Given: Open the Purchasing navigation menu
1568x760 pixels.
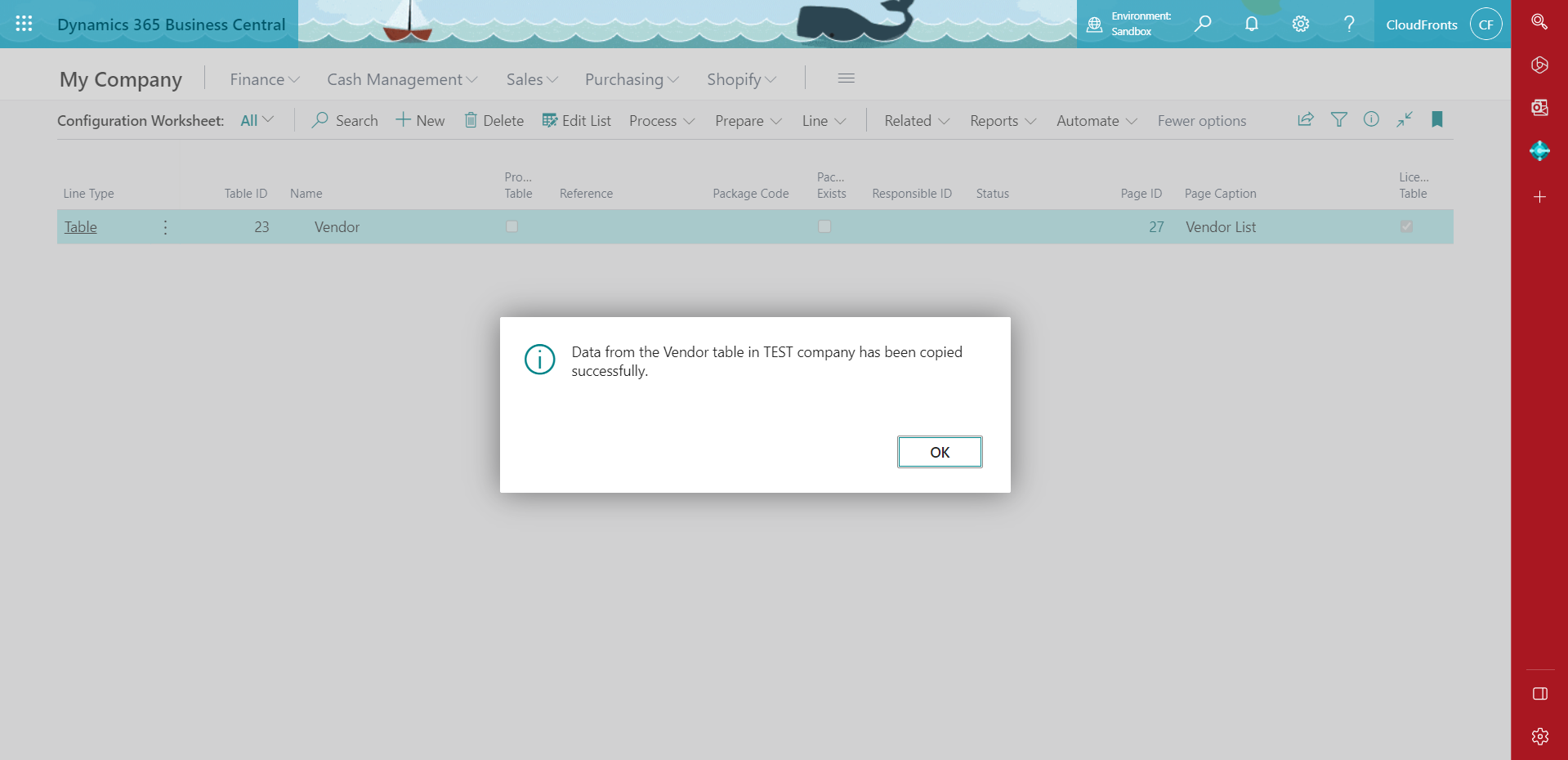Looking at the screenshot, I should coord(631,79).
